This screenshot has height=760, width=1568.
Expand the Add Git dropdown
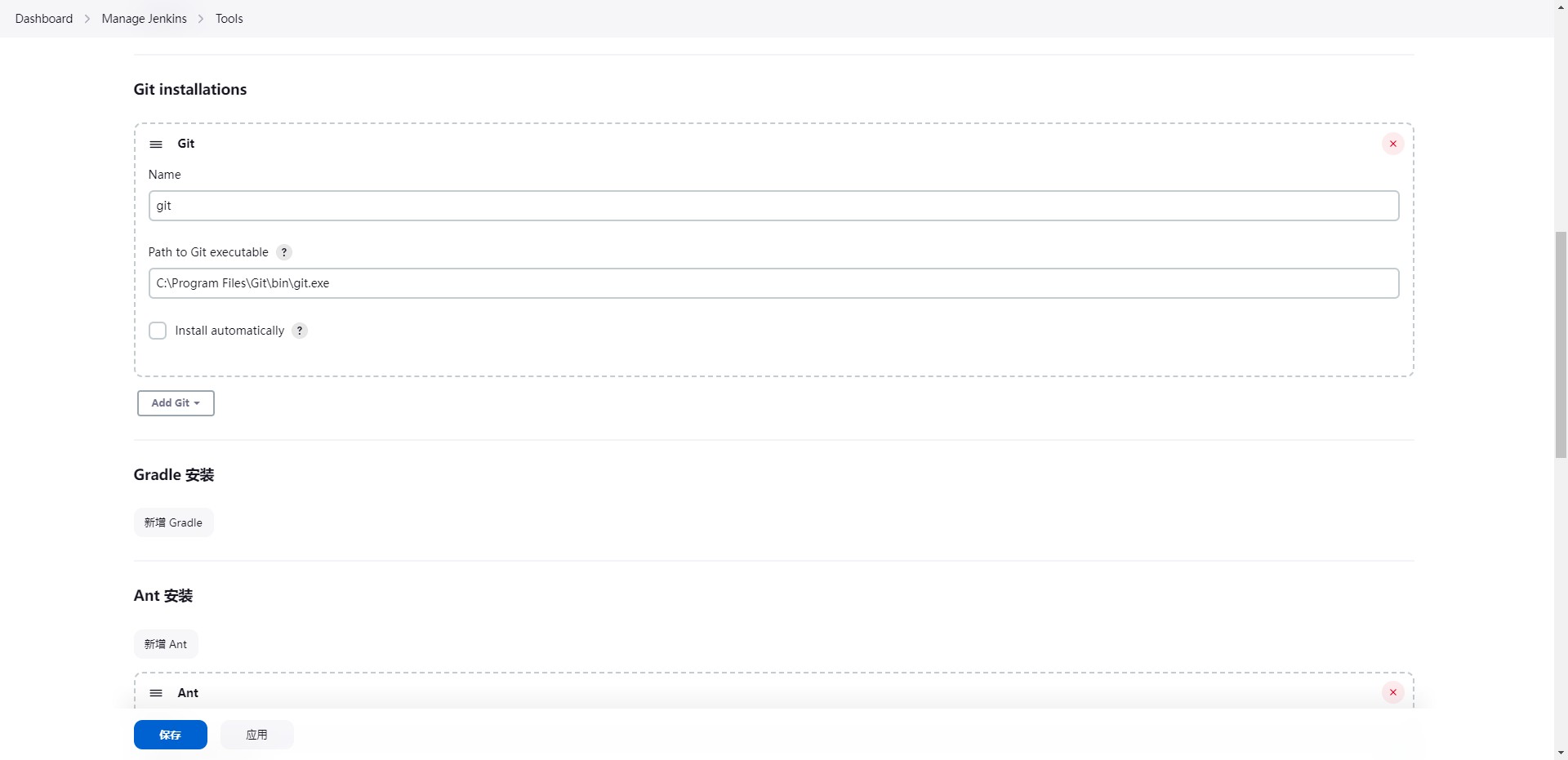tap(176, 403)
